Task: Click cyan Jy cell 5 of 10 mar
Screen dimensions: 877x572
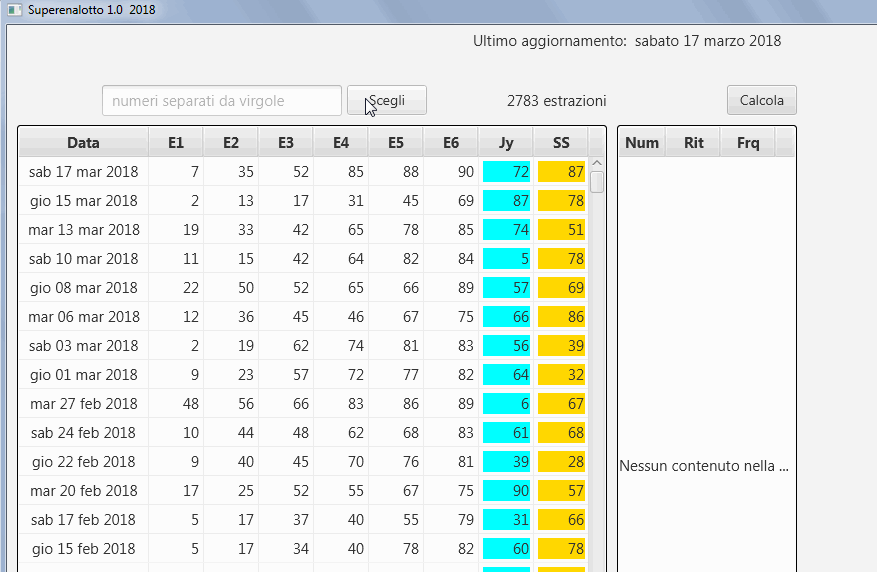Action: [x=506, y=259]
